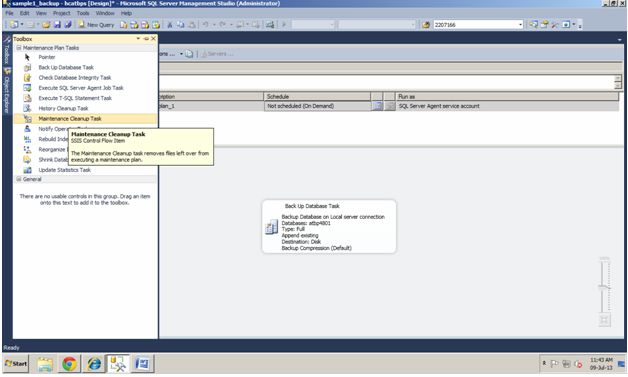Click the Shrink Database Task icon
The image size is (628, 377).
pyautogui.click(x=27, y=159)
